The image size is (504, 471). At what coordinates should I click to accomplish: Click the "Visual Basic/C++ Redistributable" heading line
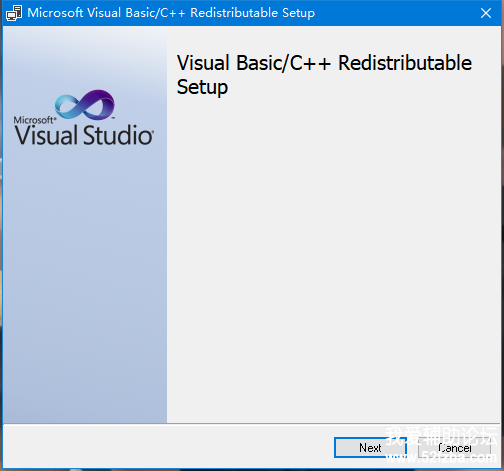coord(324,63)
